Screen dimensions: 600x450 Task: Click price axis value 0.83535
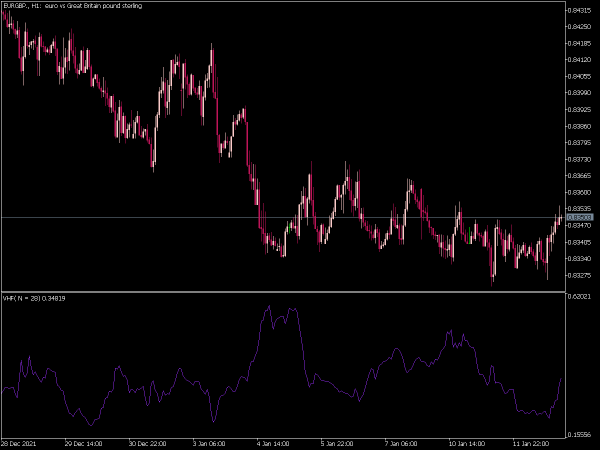tap(579, 209)
